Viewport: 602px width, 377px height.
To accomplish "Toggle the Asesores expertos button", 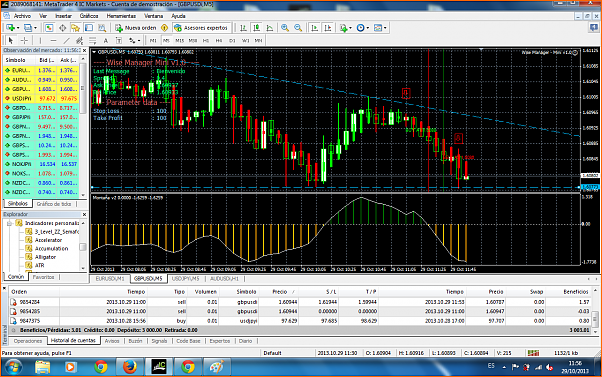I will (x=202, y=28).
